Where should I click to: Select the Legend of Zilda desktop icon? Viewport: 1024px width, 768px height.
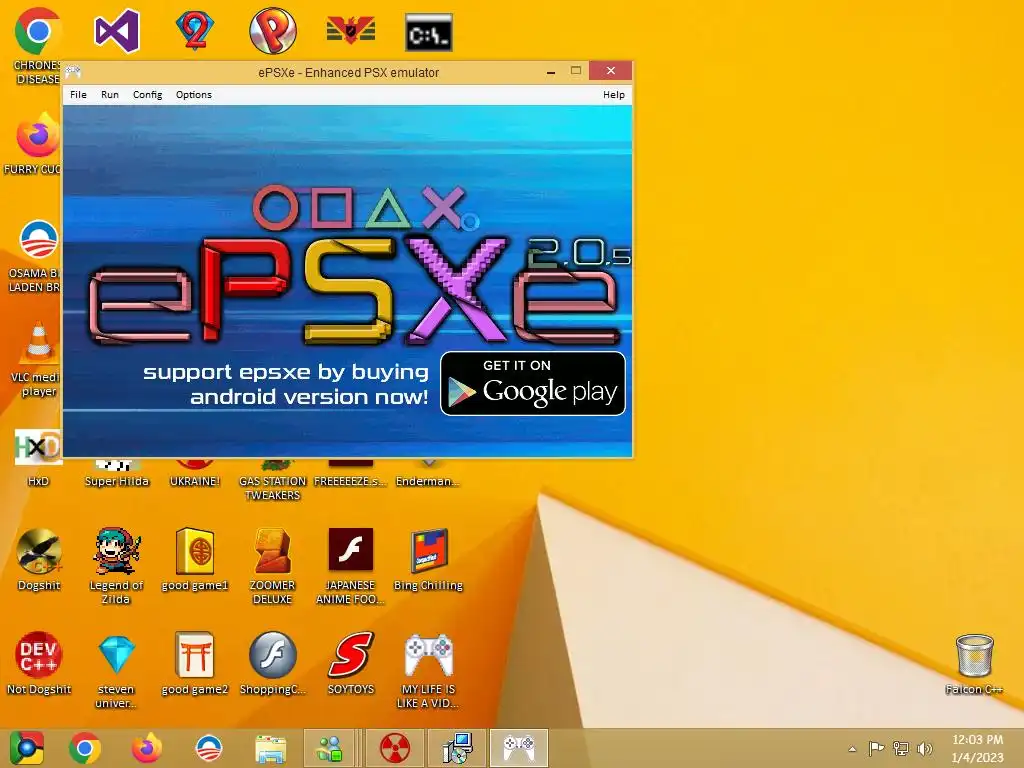click(x=116, y=551)
